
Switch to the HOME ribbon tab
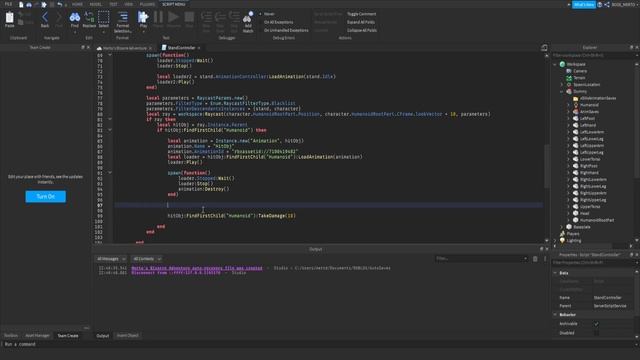[77, 4]
